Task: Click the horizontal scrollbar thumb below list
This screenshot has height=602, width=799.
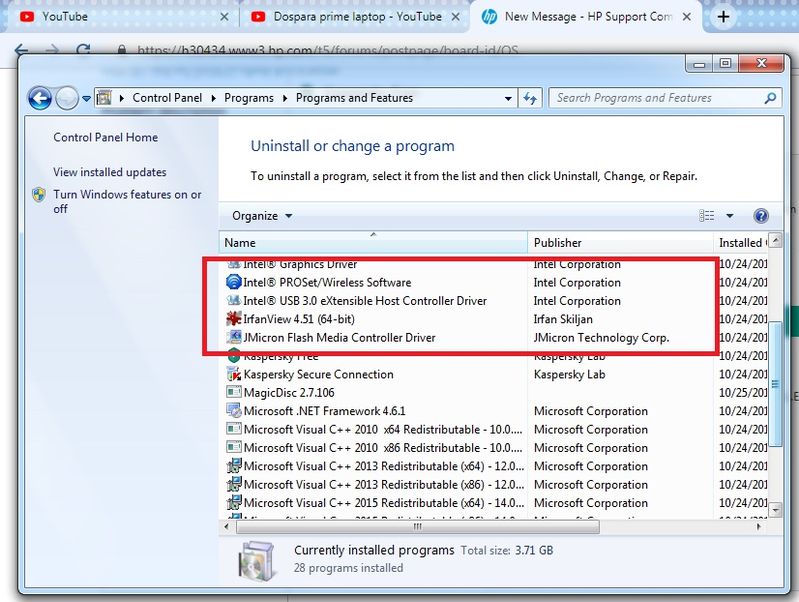Action: (418, 527)
